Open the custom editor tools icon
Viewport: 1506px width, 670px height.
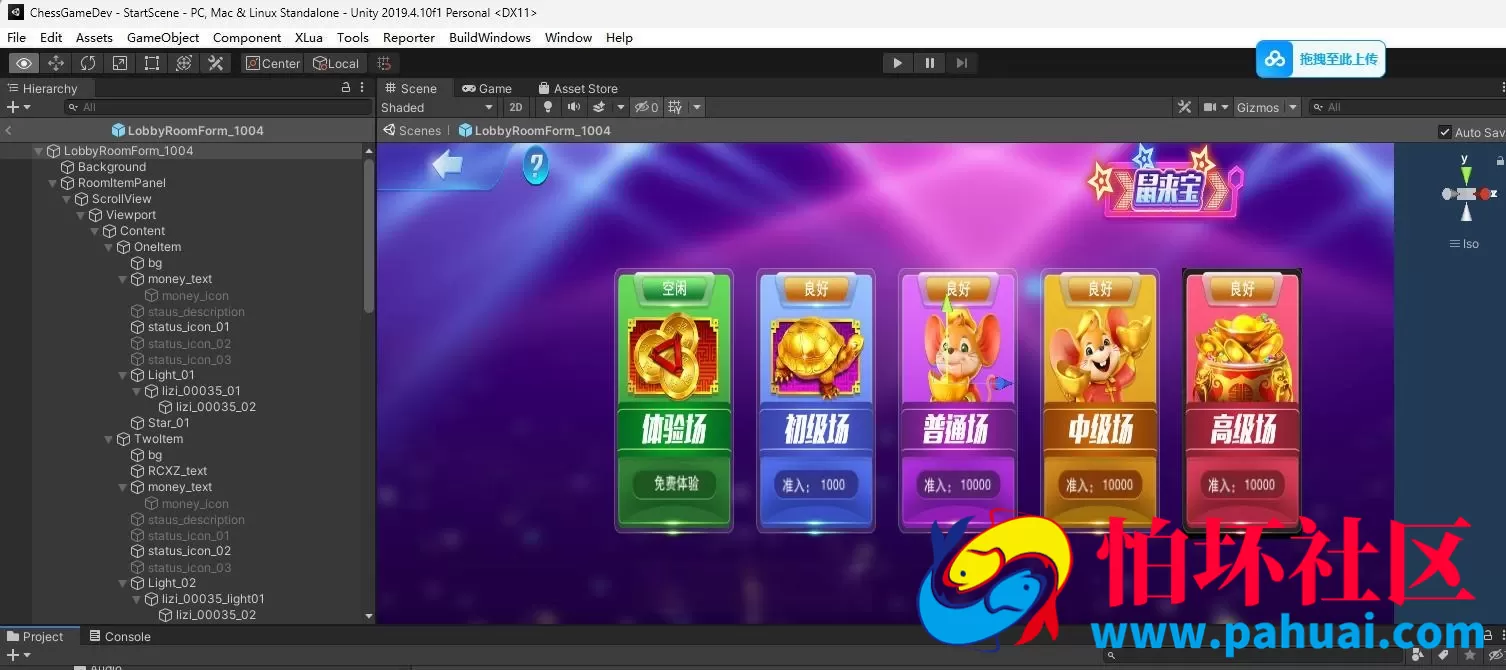(216, 63)
